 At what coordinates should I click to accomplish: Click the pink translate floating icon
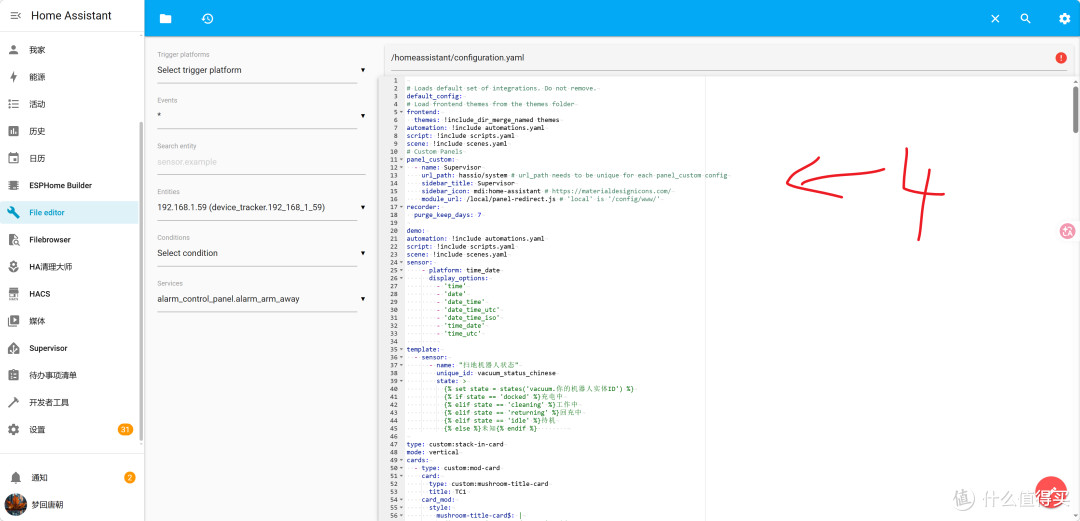[1067, 232]
